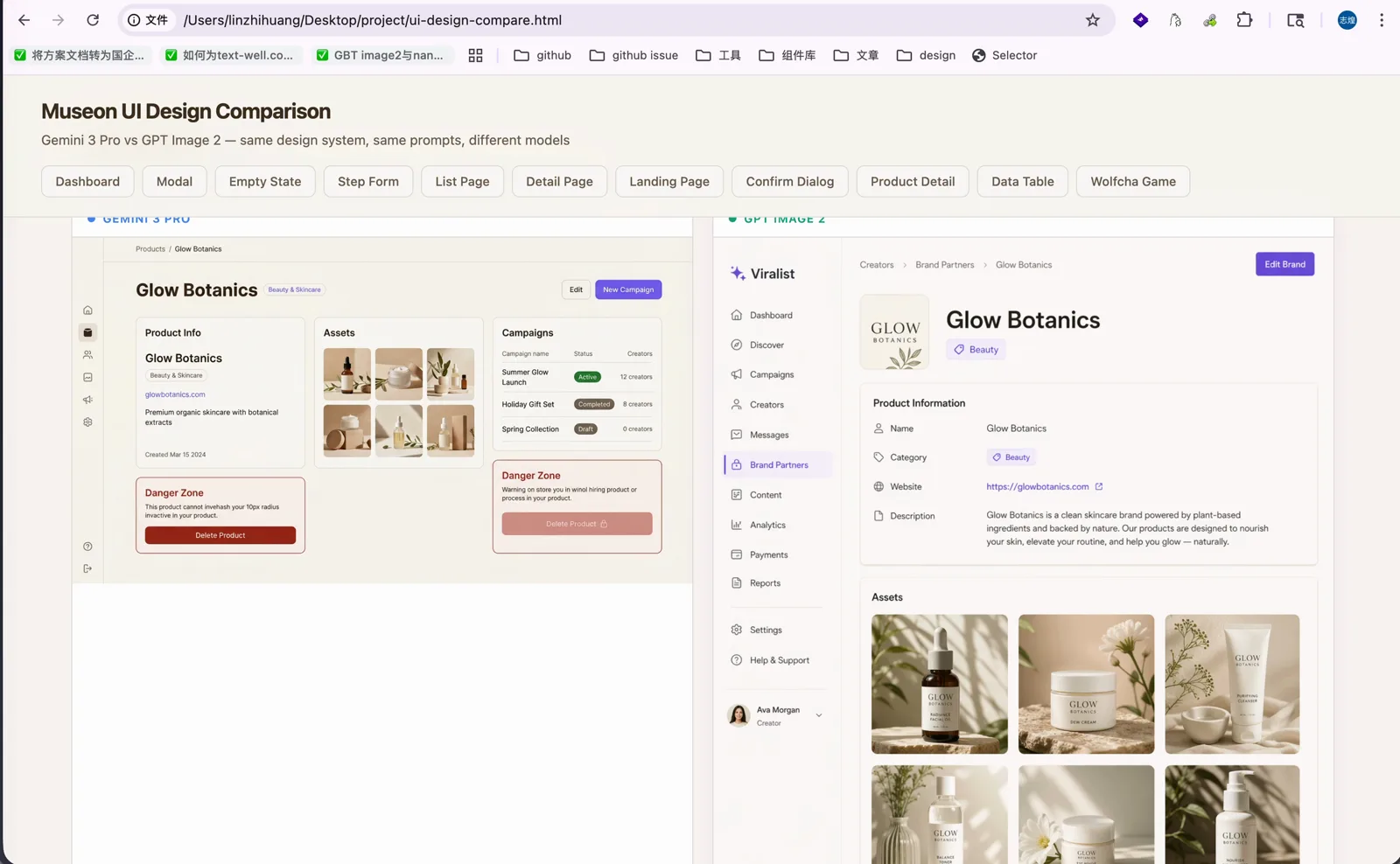Click the Summer Glow Launch campaign name
The width and height of the screenshot is (1400, 864).
[525, 377]
